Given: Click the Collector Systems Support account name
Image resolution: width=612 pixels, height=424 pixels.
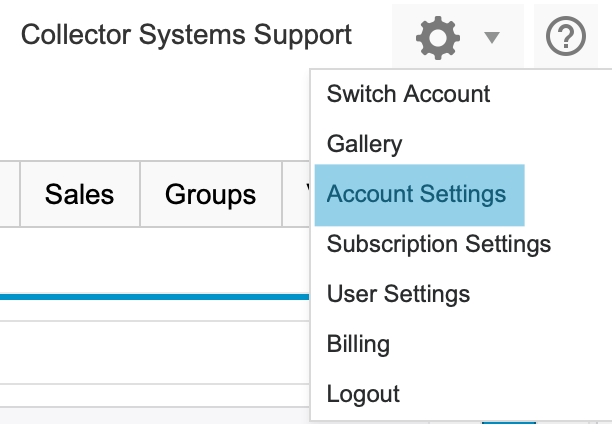Looking at the screenshot, I should 186,36.
